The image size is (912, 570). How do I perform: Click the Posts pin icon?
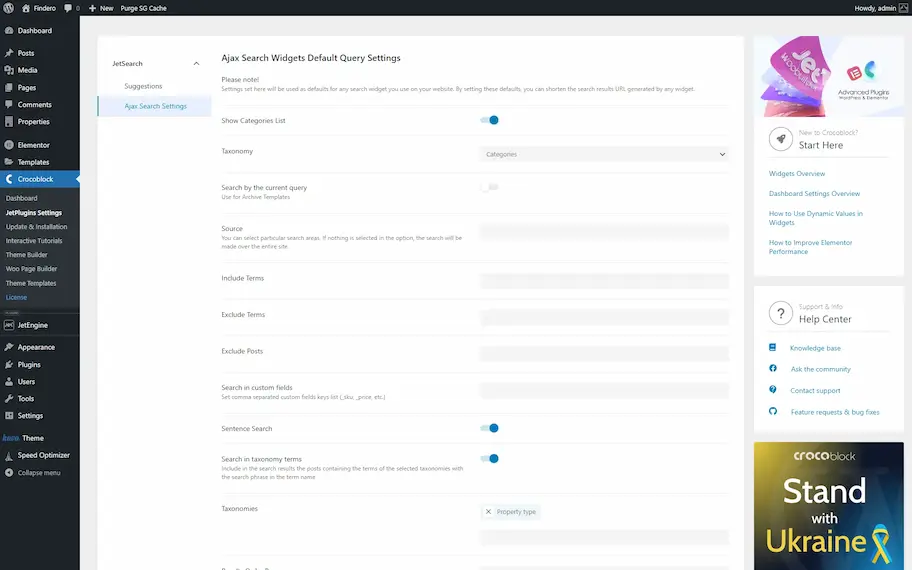(9, 53)
